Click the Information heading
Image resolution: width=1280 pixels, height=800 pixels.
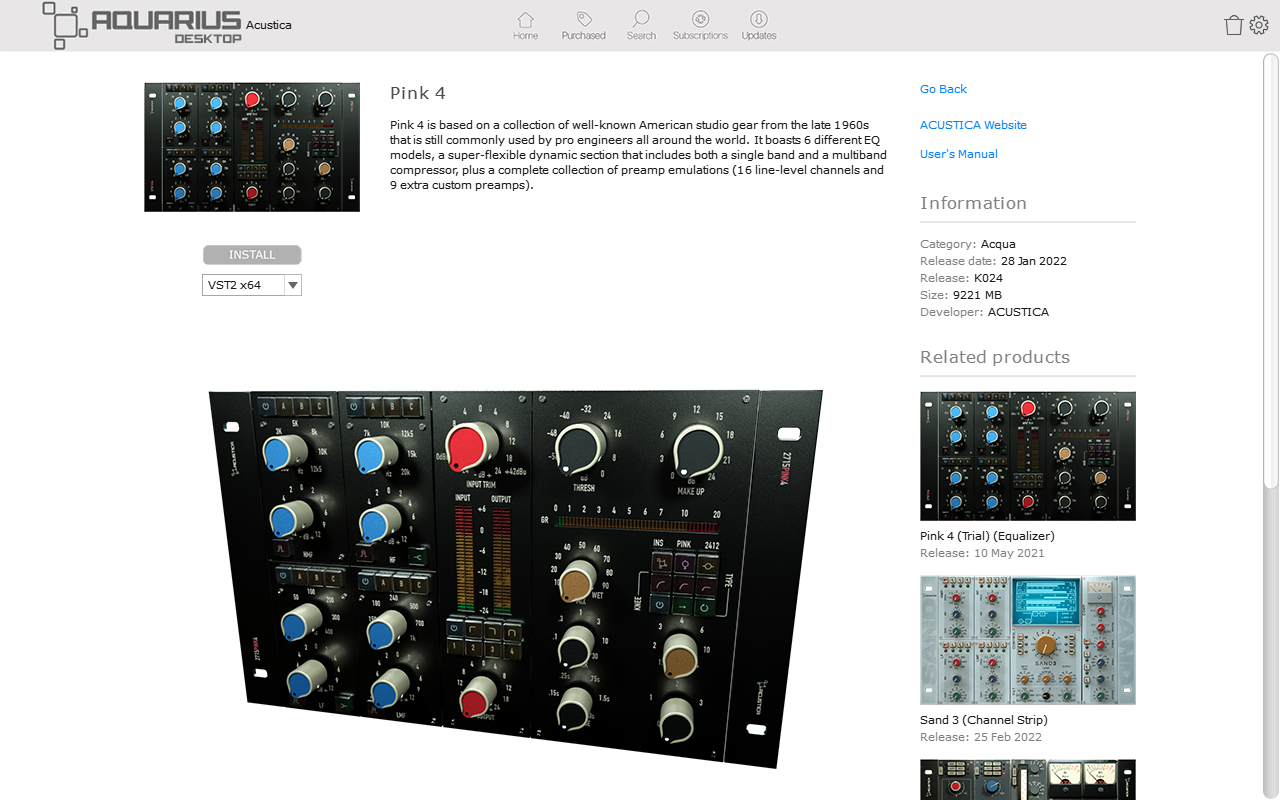pyautogui.click(x=973, y=203)
